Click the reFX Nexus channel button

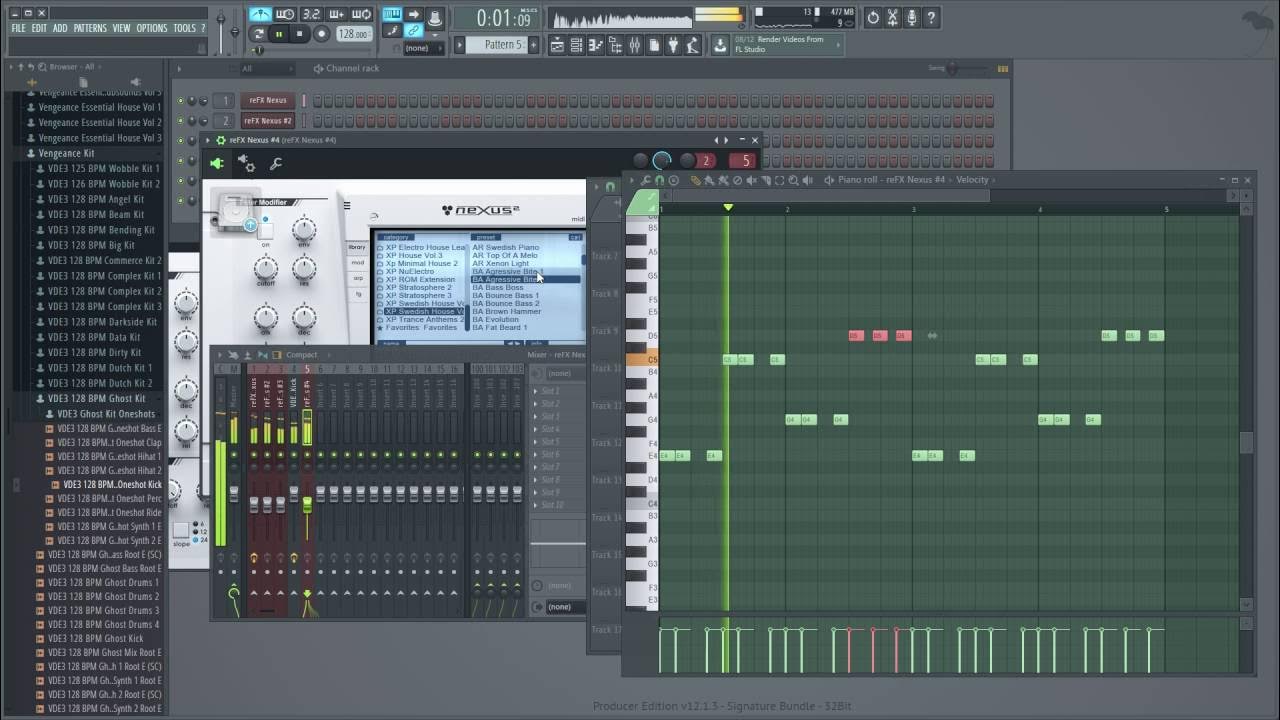tap(267, 100)
